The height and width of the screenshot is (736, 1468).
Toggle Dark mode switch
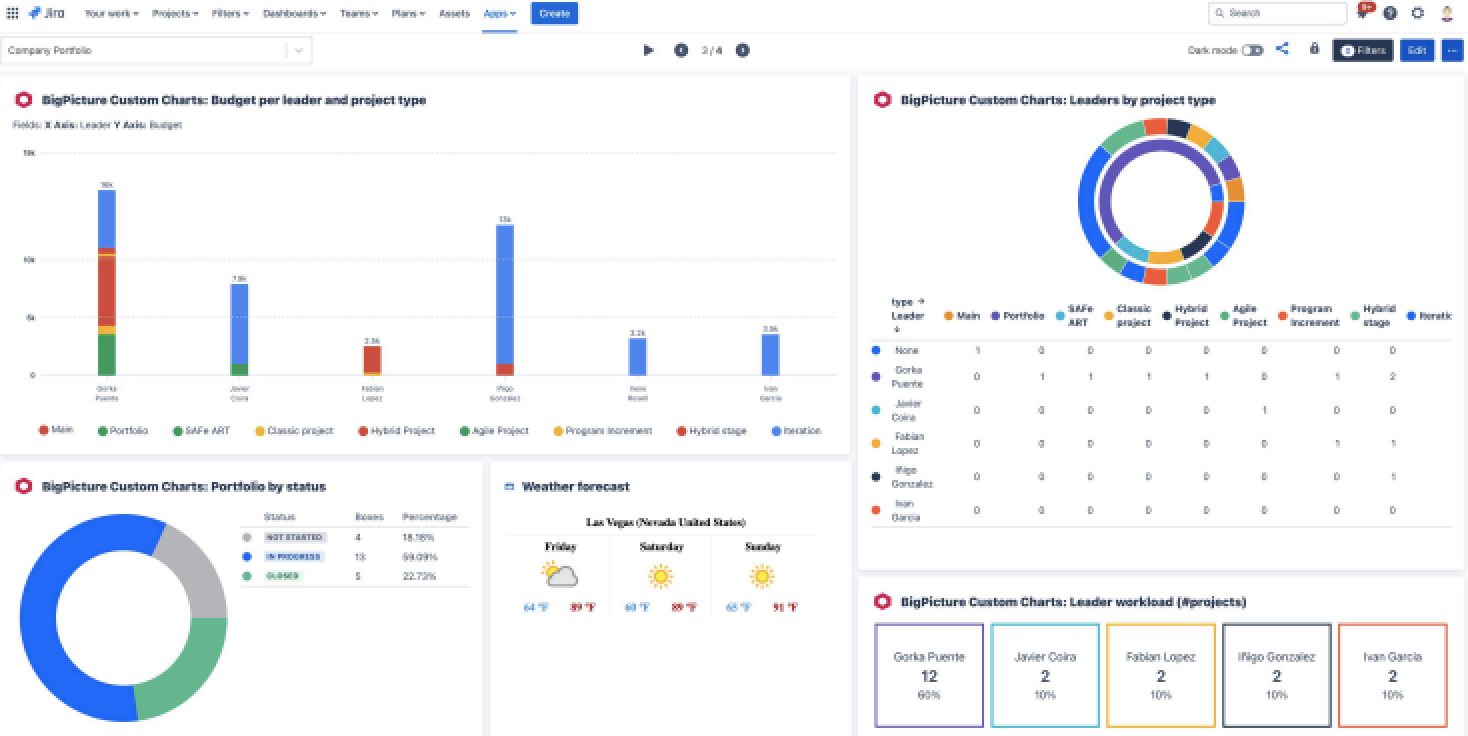[1252, 50]
